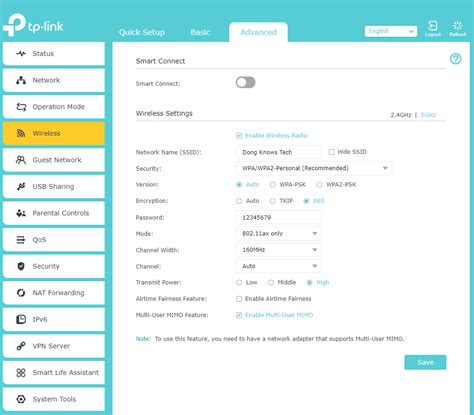This screenshot has height=415, width=474.
Task: Click the QoS bars icon
Action: [x=21, y=240]
